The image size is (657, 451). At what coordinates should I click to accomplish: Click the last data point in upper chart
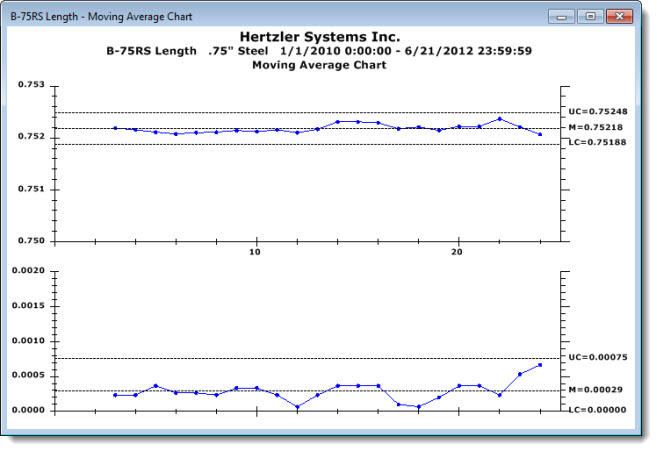[540, 134]
